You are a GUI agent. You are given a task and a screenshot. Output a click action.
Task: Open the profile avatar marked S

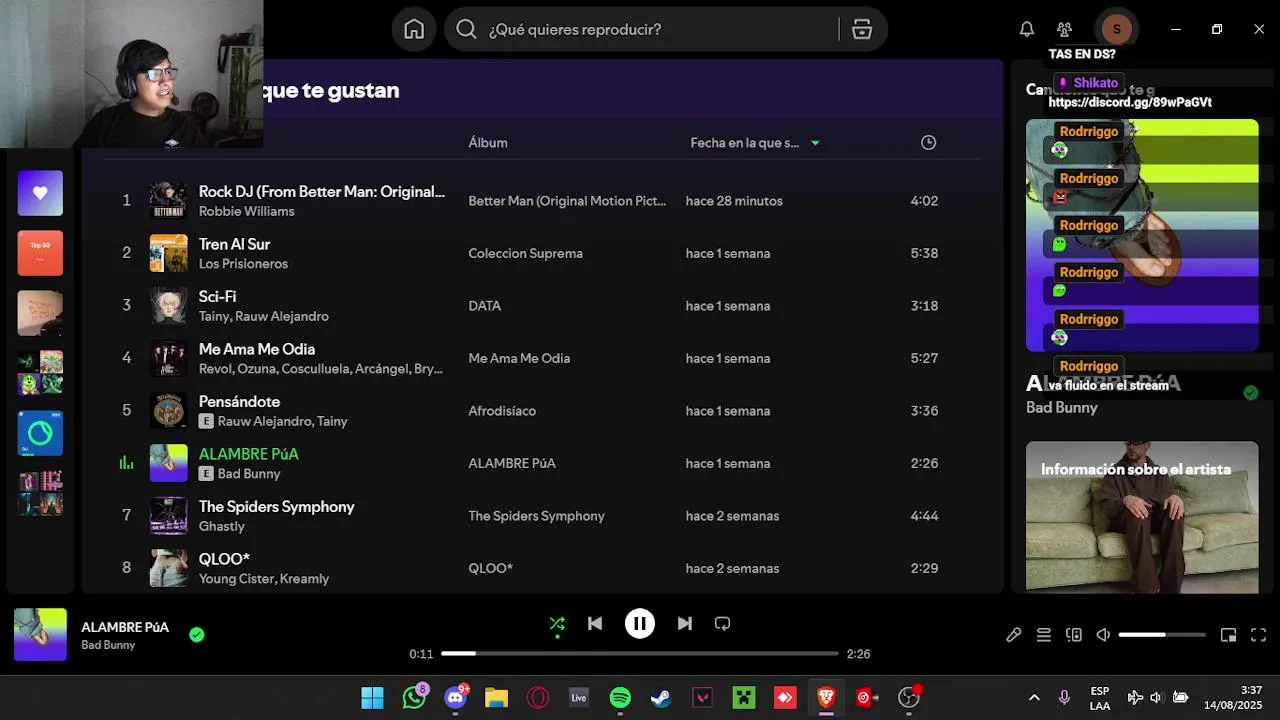pos(1116,29)
